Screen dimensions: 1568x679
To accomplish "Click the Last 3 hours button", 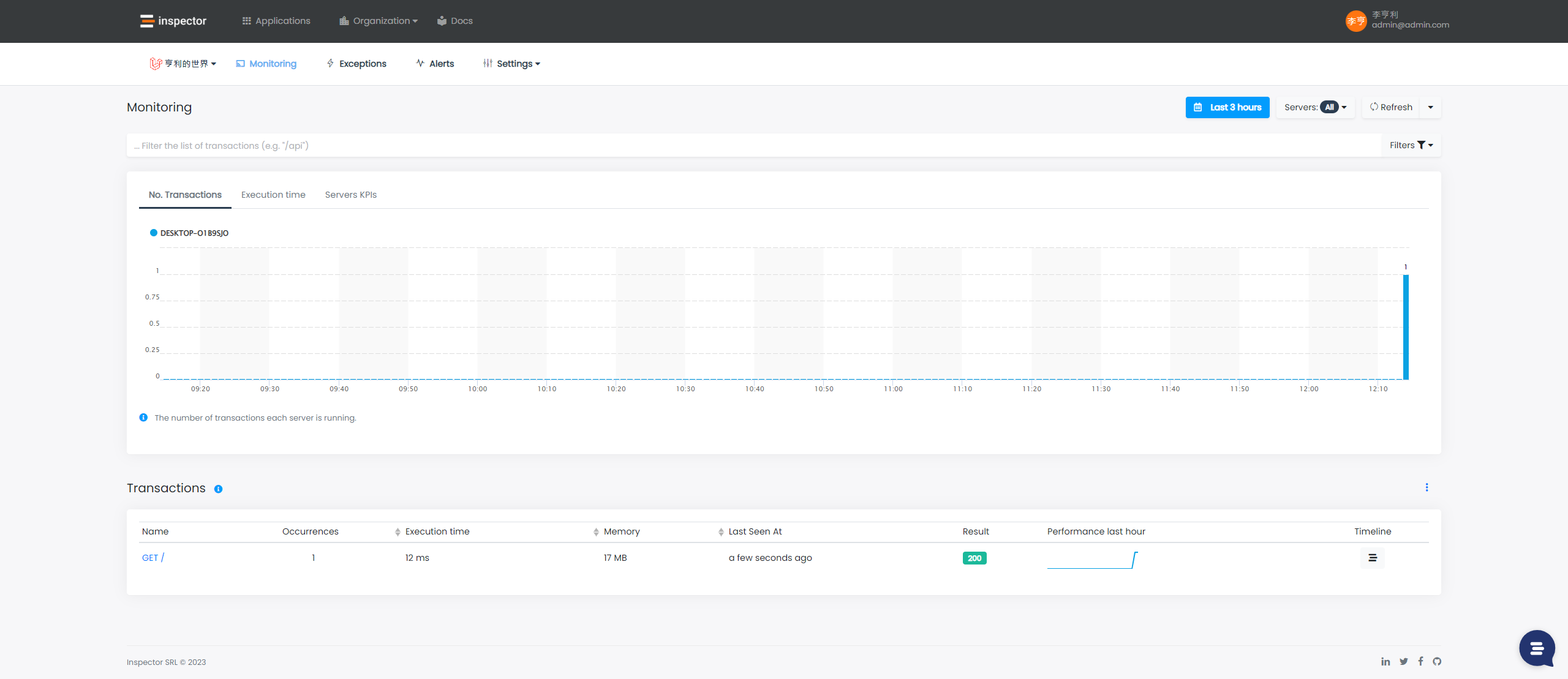I will click(1227, 107).
